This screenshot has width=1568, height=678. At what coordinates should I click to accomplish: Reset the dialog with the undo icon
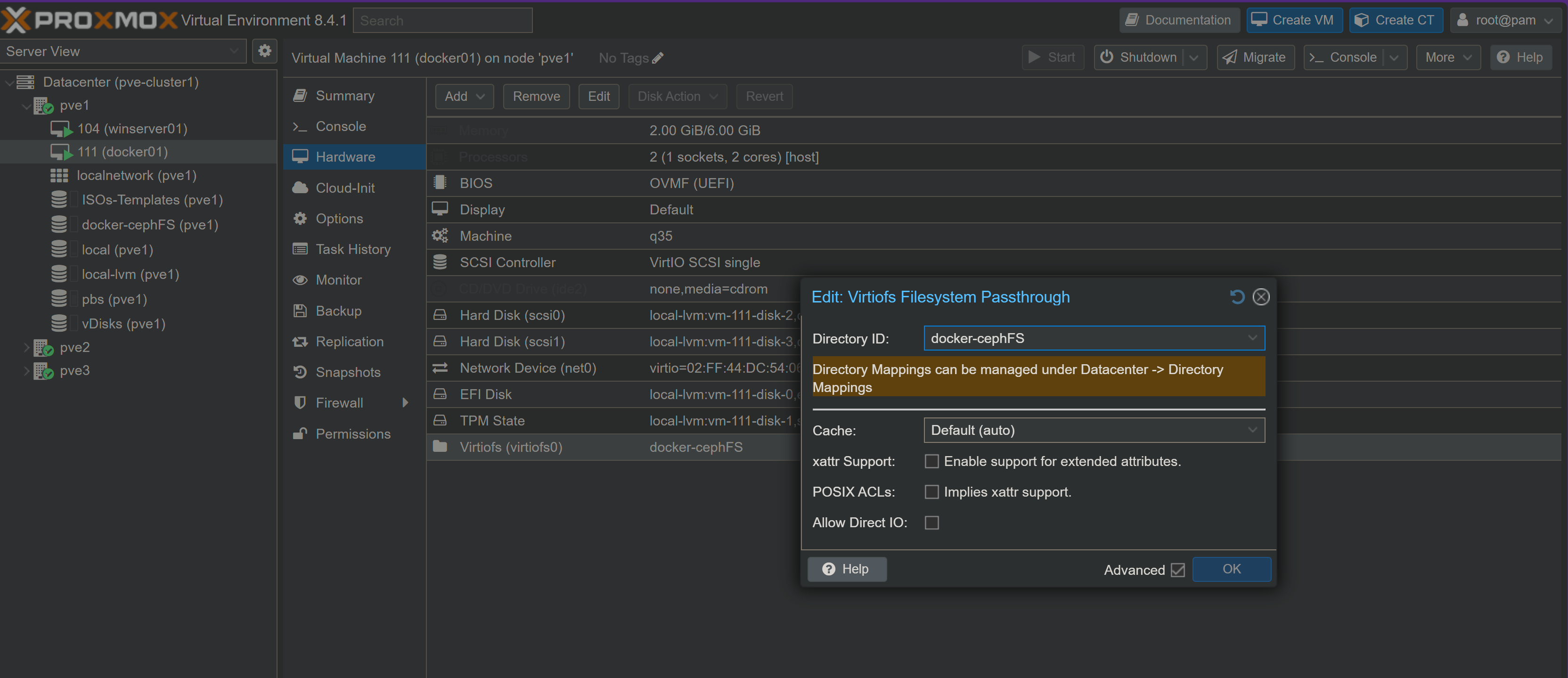1237,297
